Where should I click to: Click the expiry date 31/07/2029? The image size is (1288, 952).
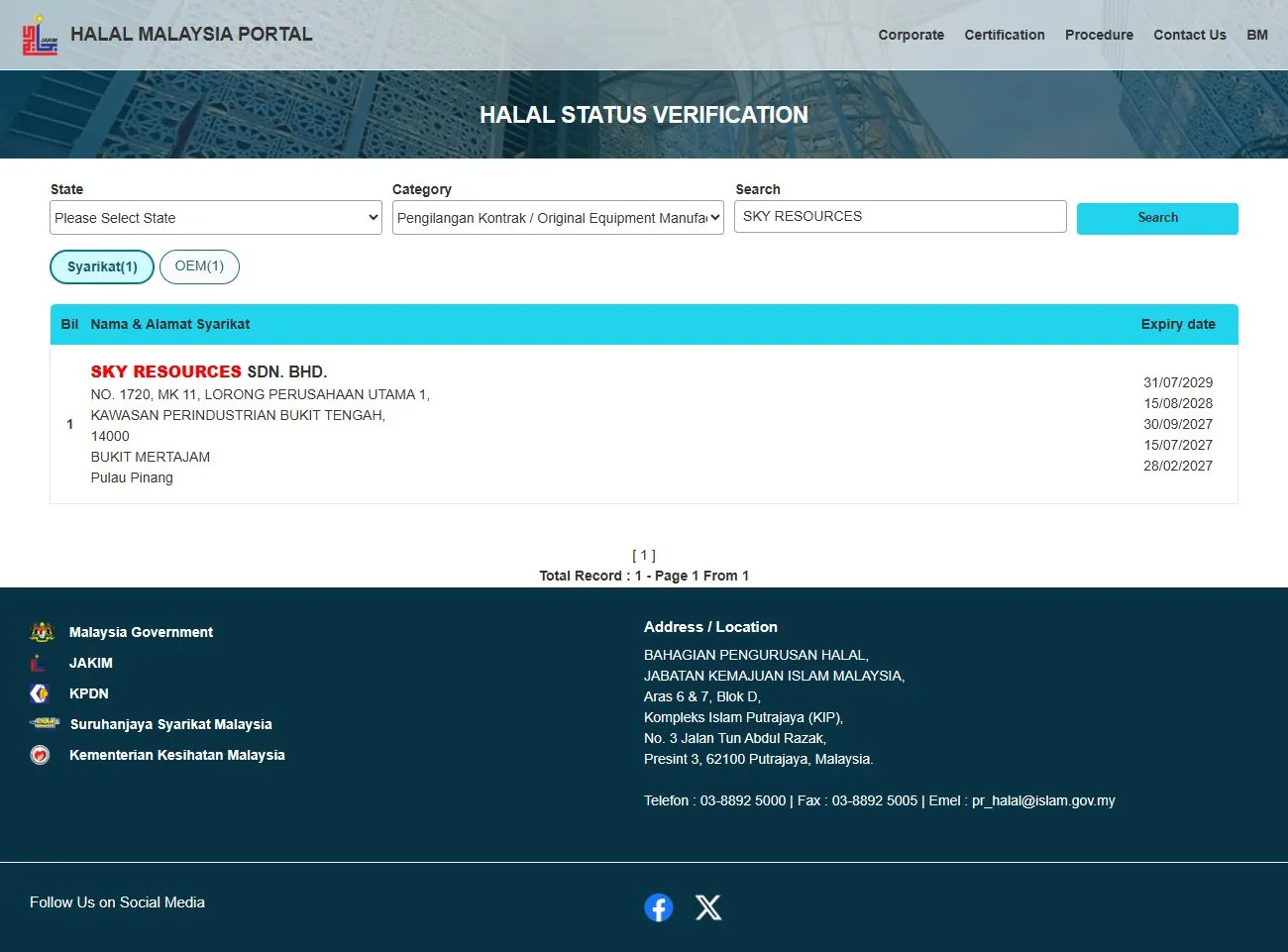tap(1178, 382)
